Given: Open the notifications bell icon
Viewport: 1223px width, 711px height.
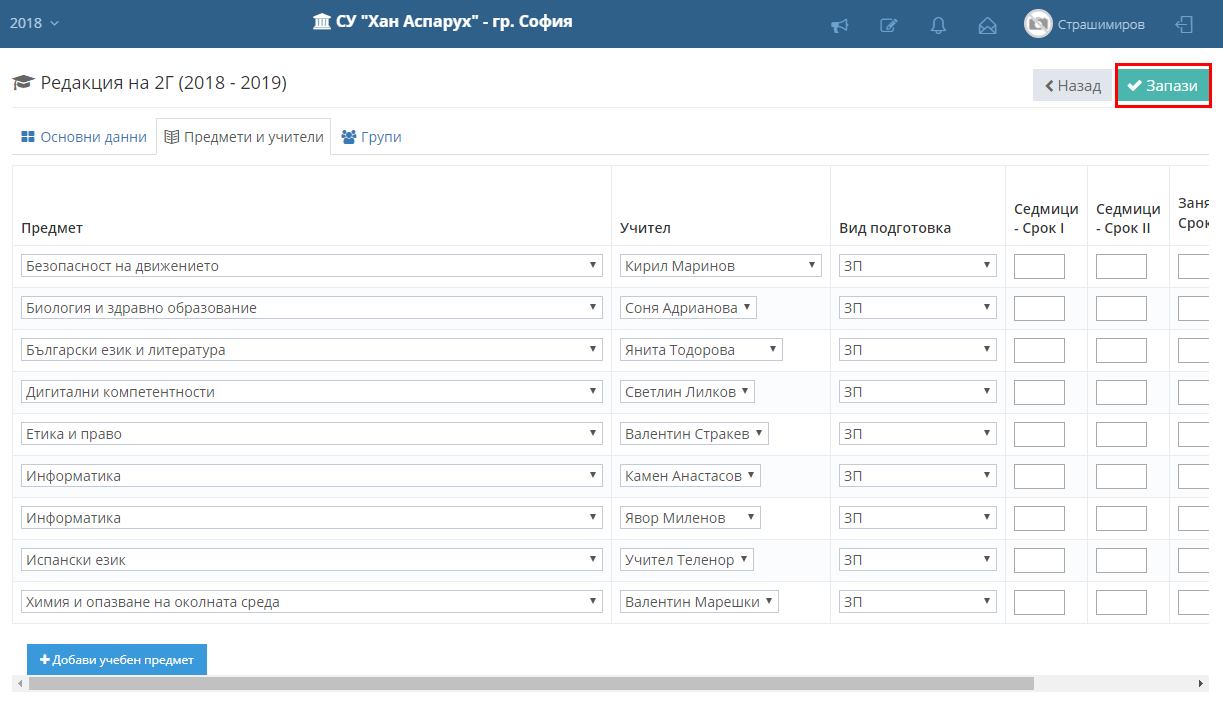Looking at the screenshot, I should [x=938, y=25].
